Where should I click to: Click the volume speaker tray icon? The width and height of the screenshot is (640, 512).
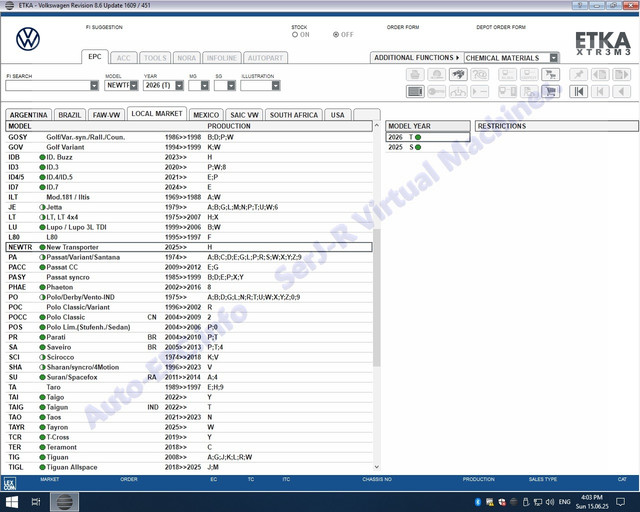(x=550, y=502)
